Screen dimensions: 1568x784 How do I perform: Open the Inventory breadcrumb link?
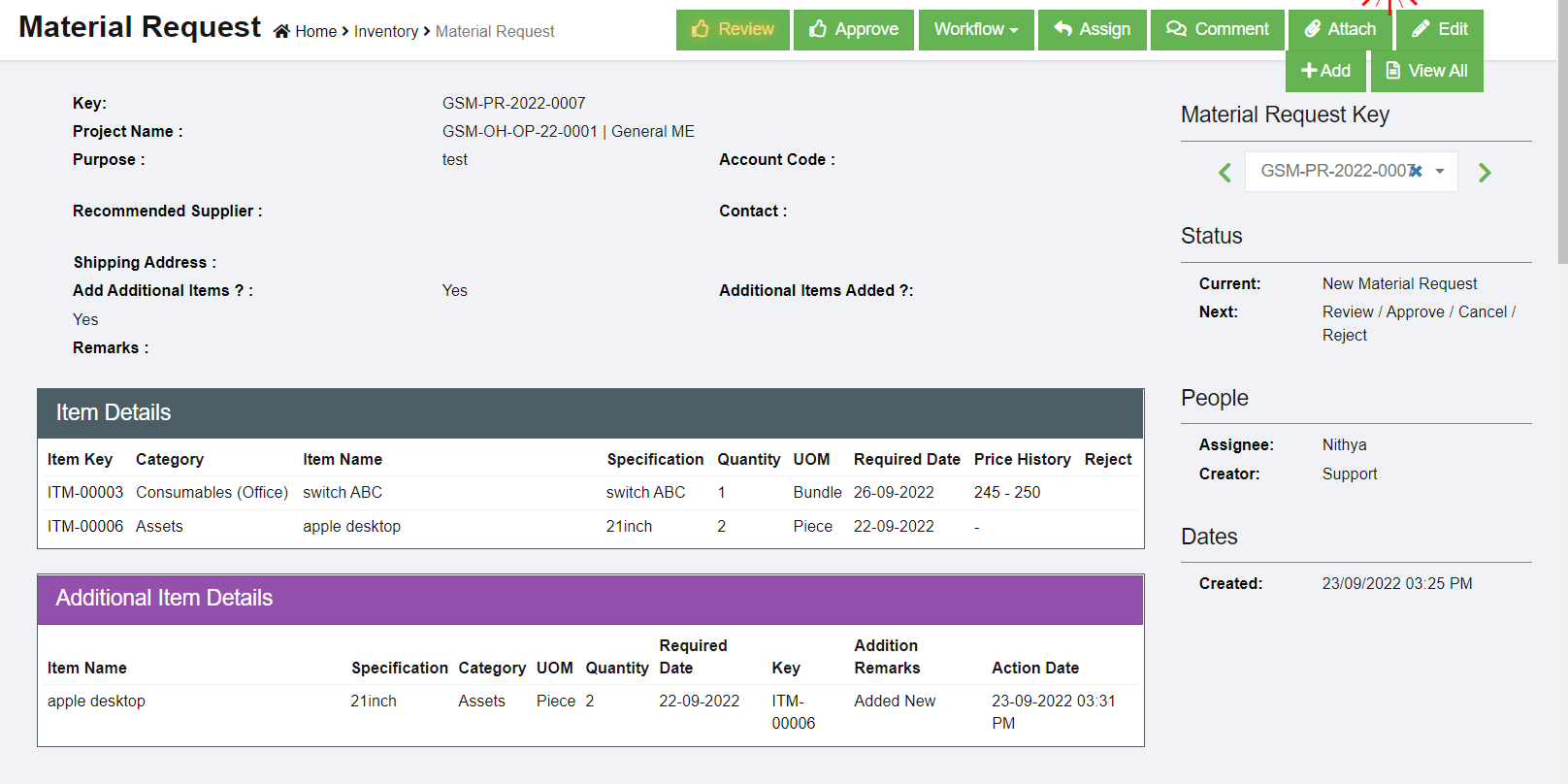click(x=385, y=31)
